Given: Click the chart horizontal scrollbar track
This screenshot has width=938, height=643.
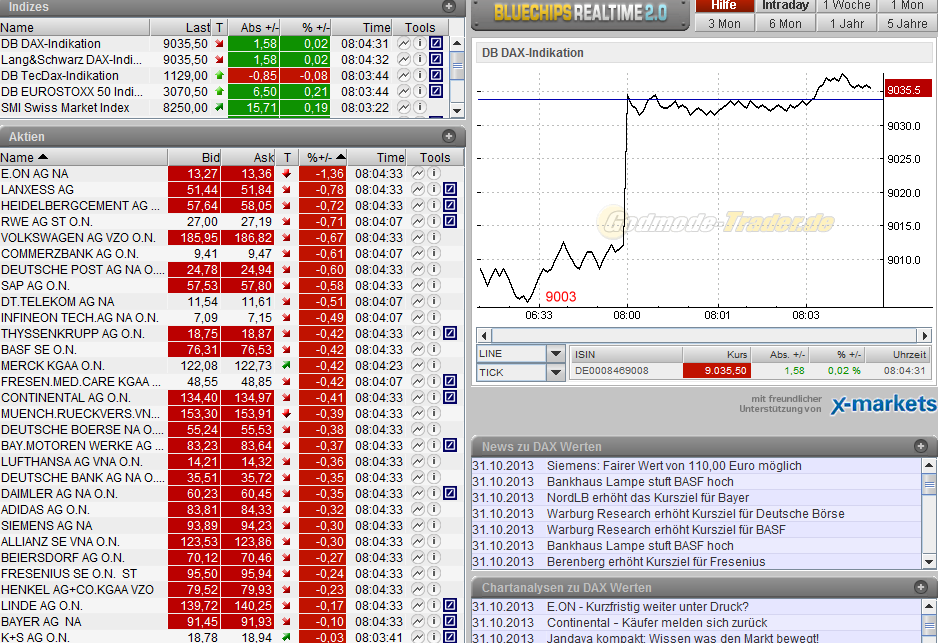Looking at the screenshot, I should click(704, 335).
